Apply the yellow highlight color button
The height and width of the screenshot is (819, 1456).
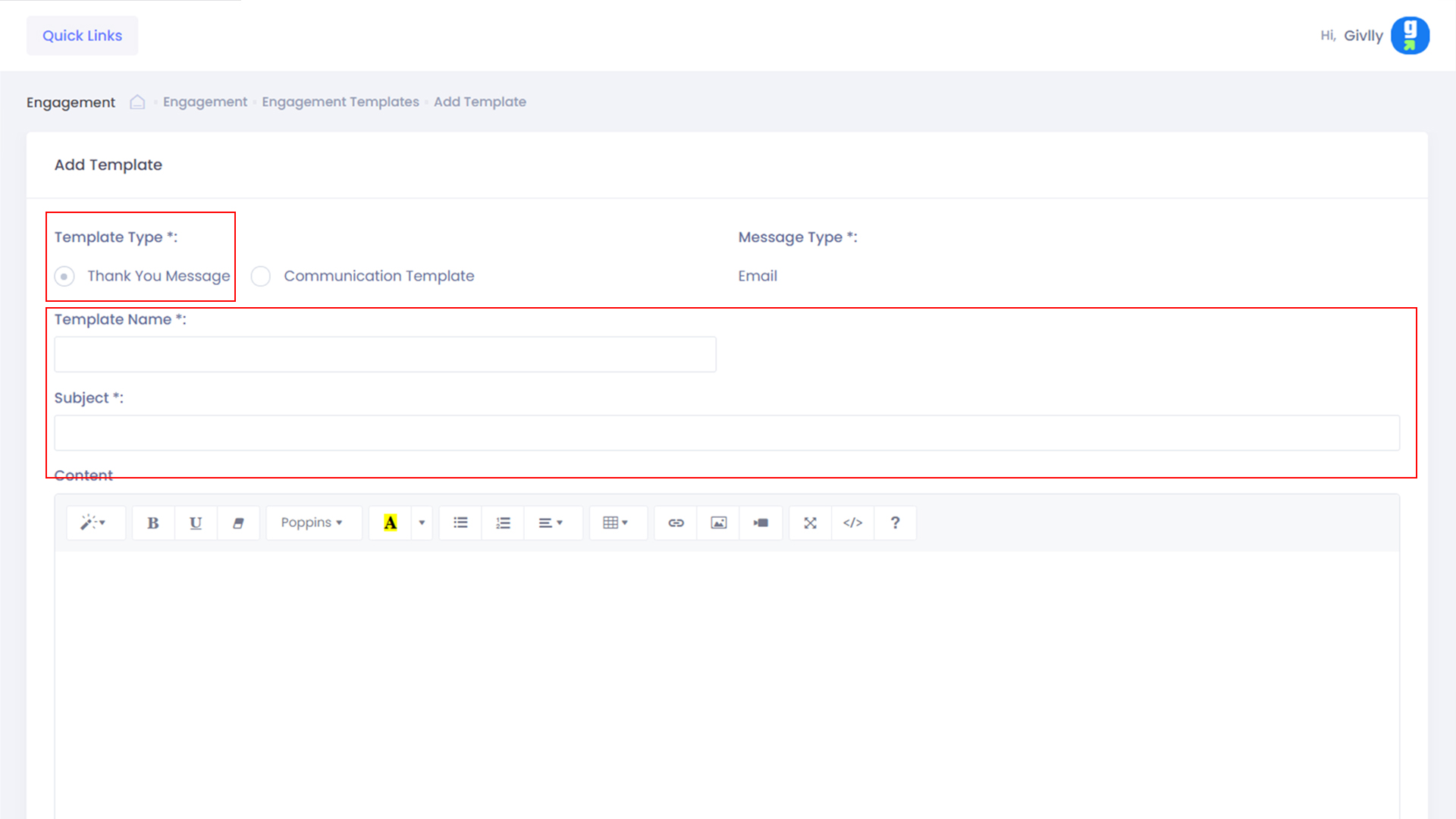pos(390,523)
